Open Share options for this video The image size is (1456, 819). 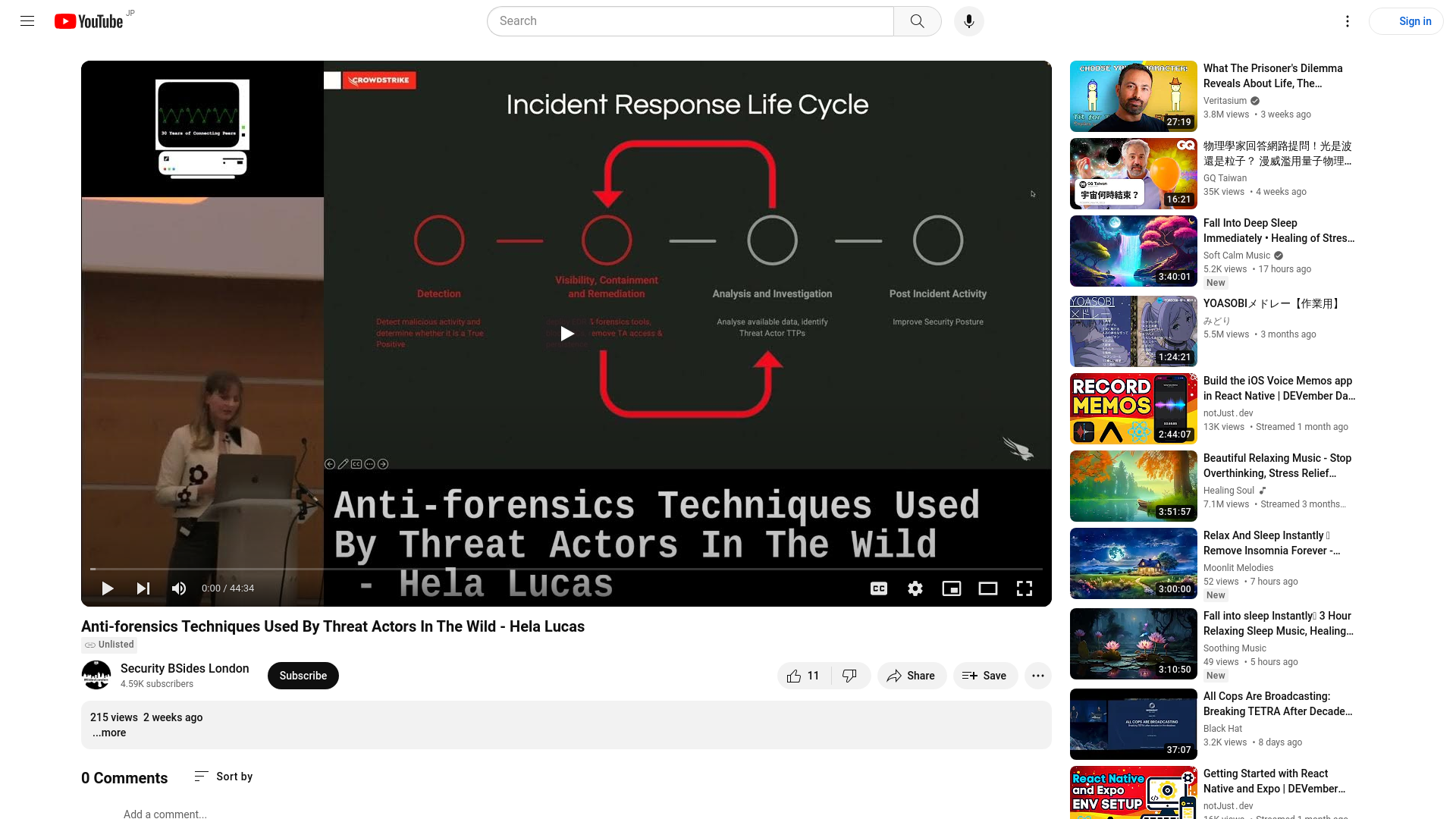point(911,676)
